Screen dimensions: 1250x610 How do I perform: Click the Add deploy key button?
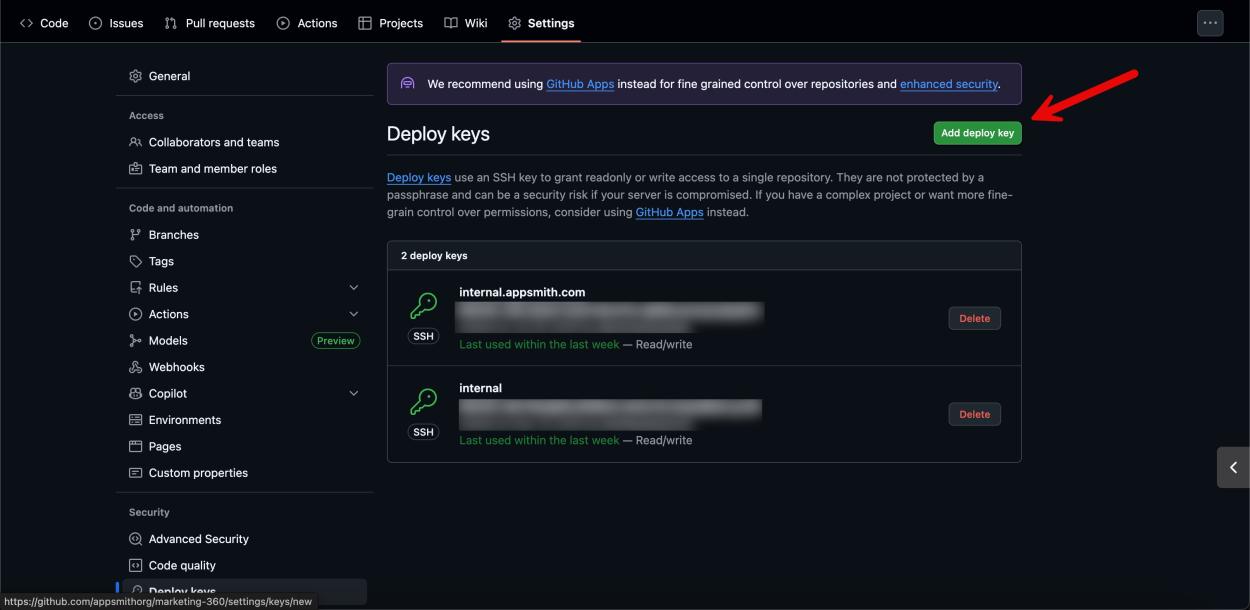click(977, 132)
